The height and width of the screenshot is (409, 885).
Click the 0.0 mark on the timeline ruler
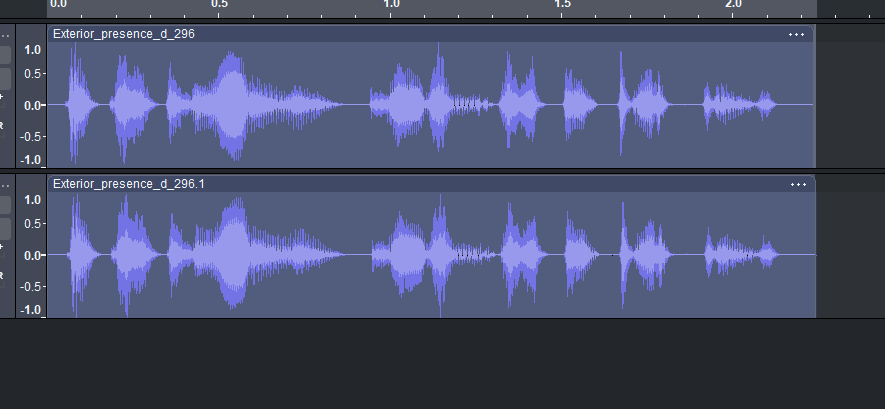pos(58,5)
